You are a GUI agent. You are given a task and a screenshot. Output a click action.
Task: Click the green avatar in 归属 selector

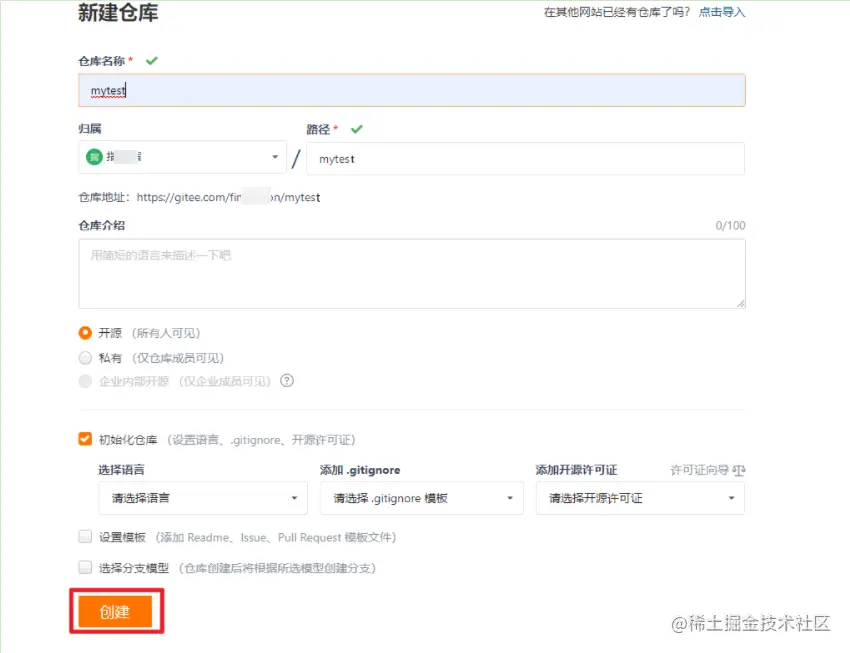coord(94,157)
